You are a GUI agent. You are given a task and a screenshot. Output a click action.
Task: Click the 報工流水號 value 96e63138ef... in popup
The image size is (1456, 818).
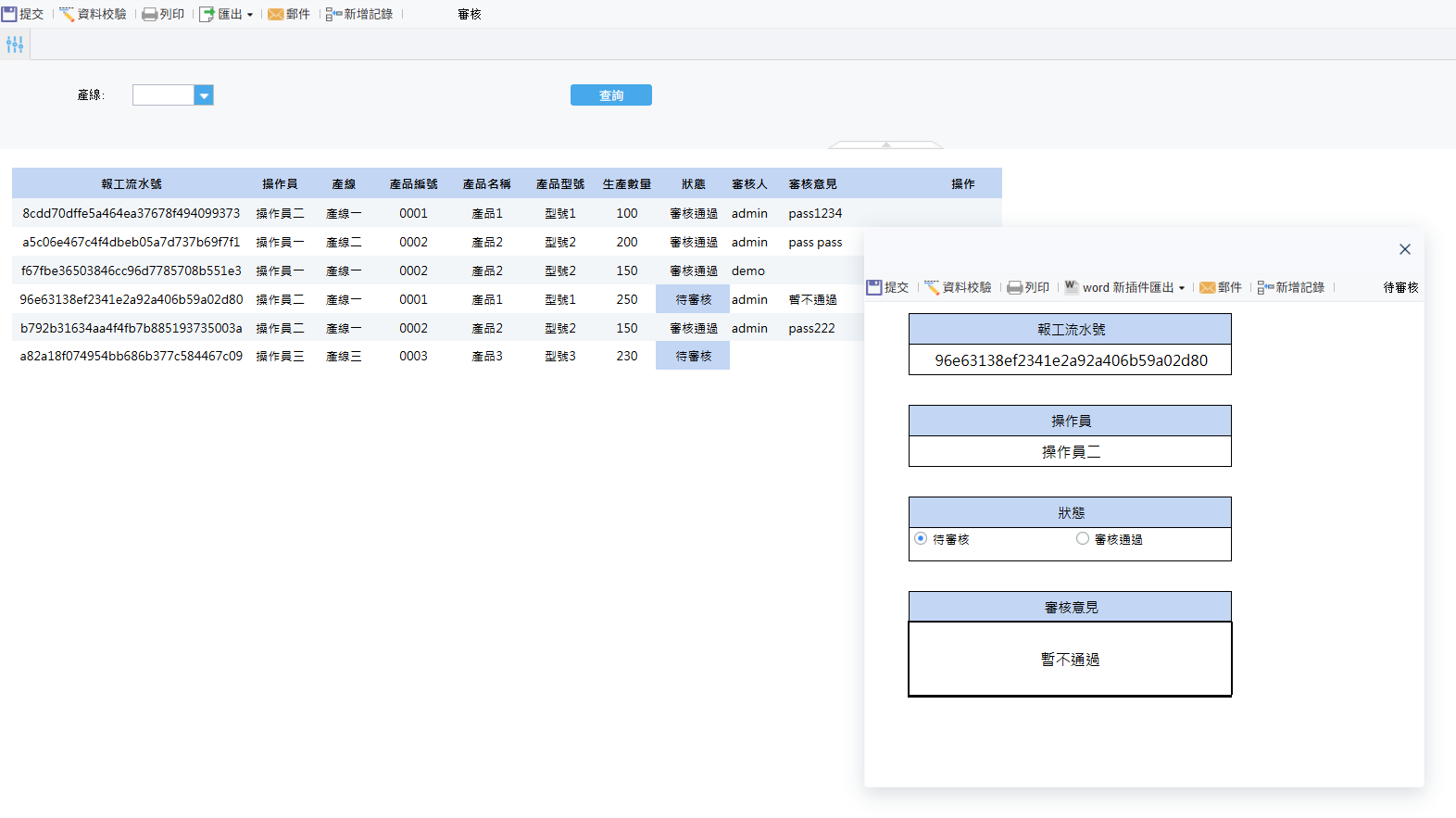click(1070, 360)
